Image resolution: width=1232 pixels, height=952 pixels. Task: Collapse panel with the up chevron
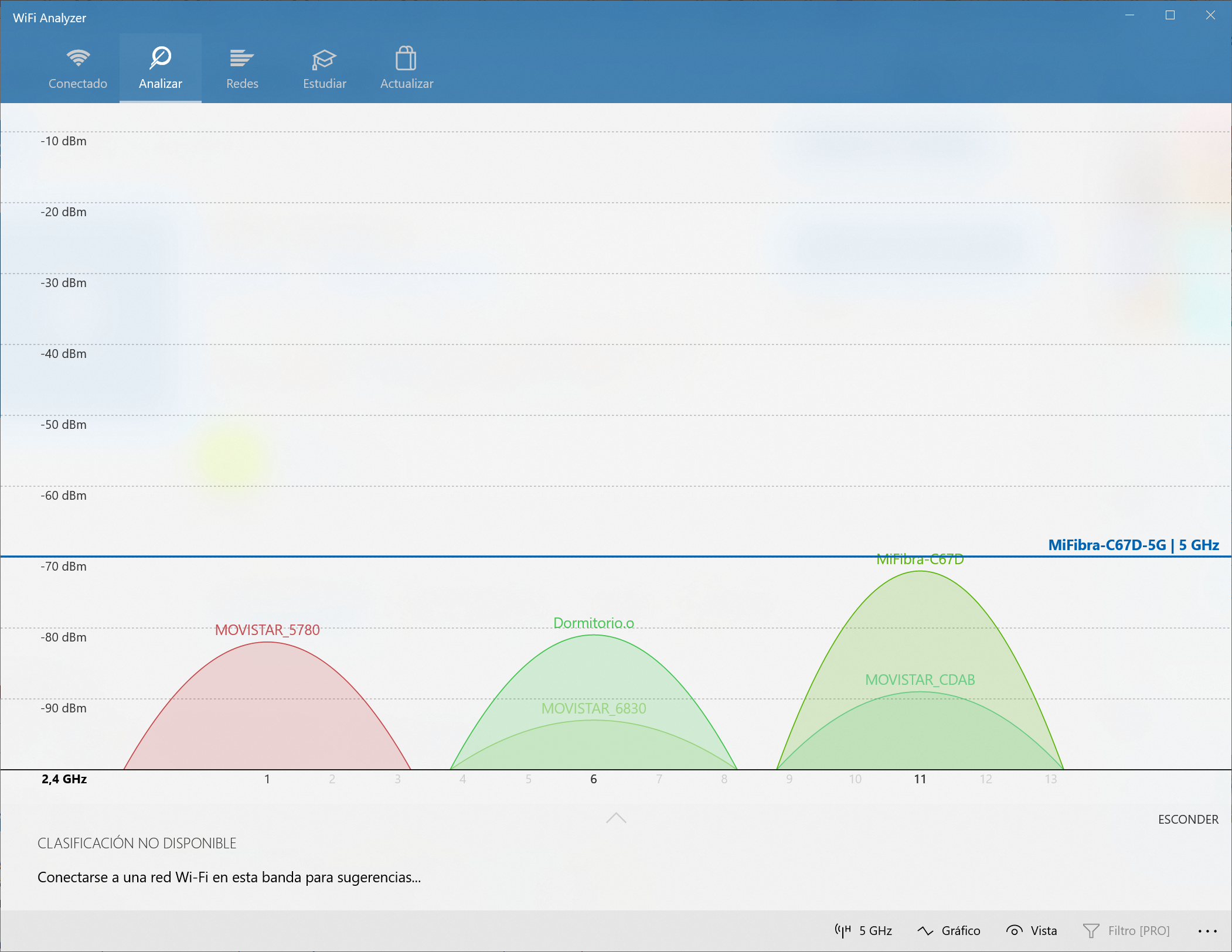tap(616, 818)
